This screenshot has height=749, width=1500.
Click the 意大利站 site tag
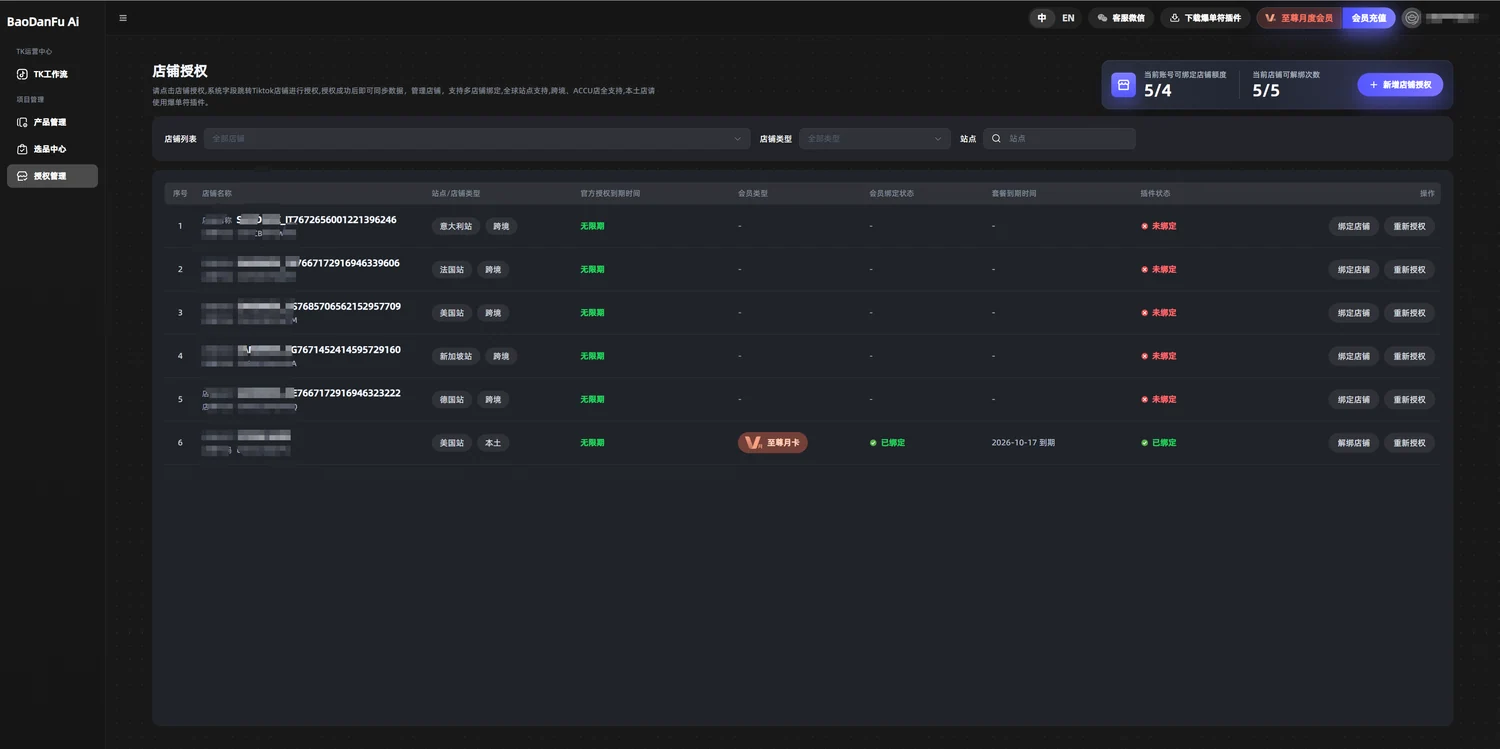(x=456, y=226)
